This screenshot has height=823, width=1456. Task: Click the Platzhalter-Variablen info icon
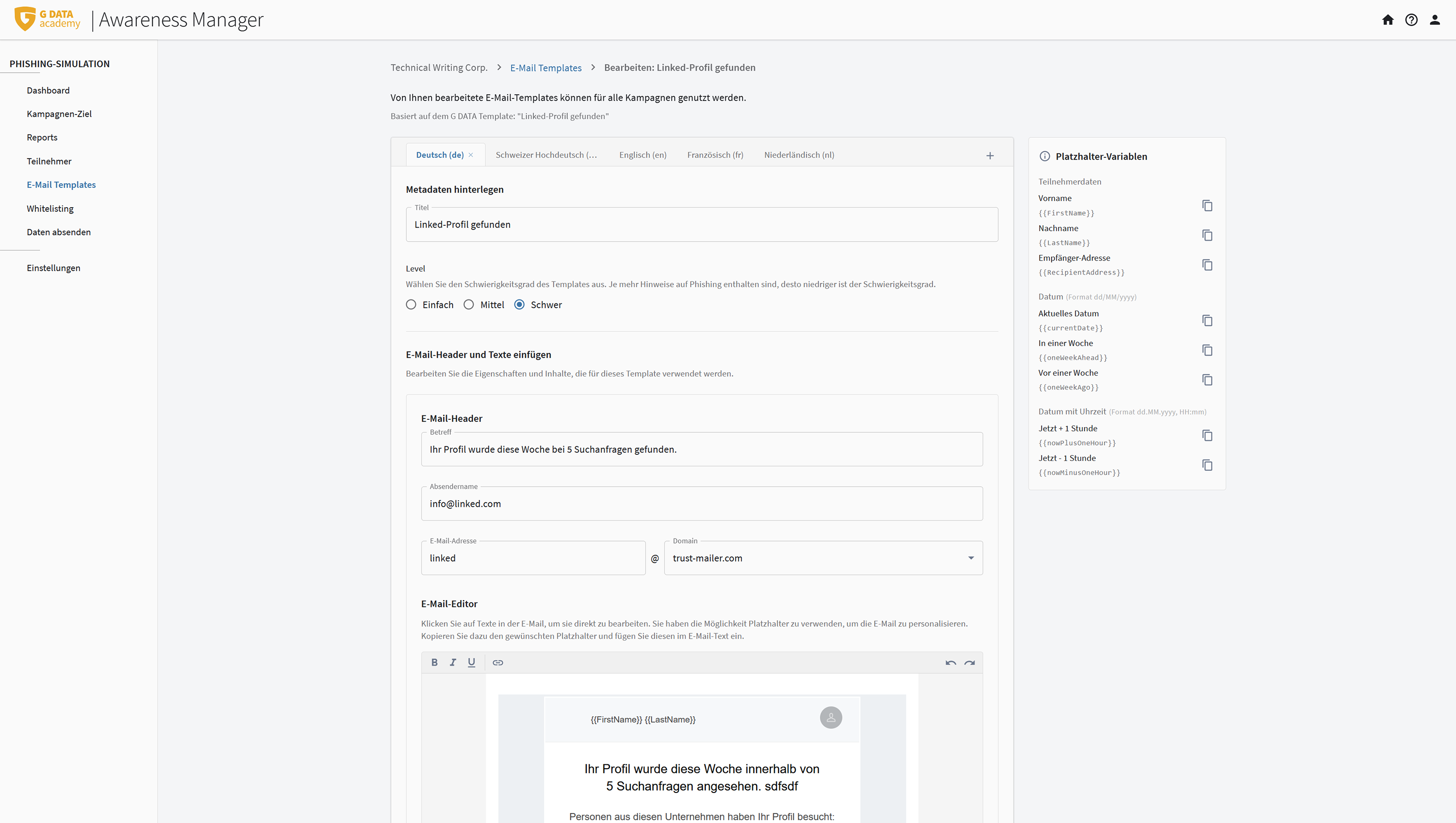point(1044,157)
